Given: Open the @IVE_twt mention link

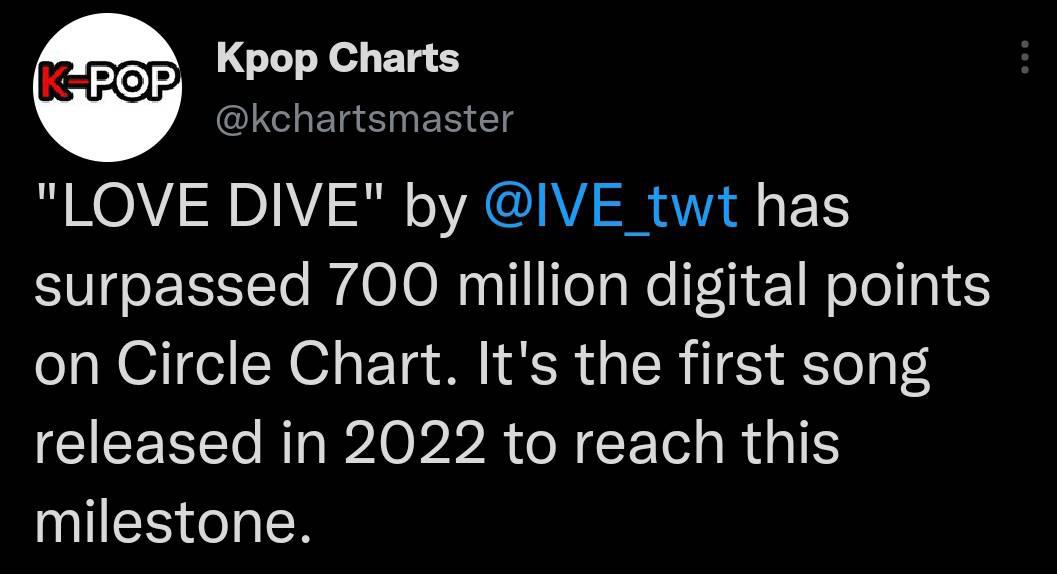Looking at the screenshot, I should [x=611, y=206].
